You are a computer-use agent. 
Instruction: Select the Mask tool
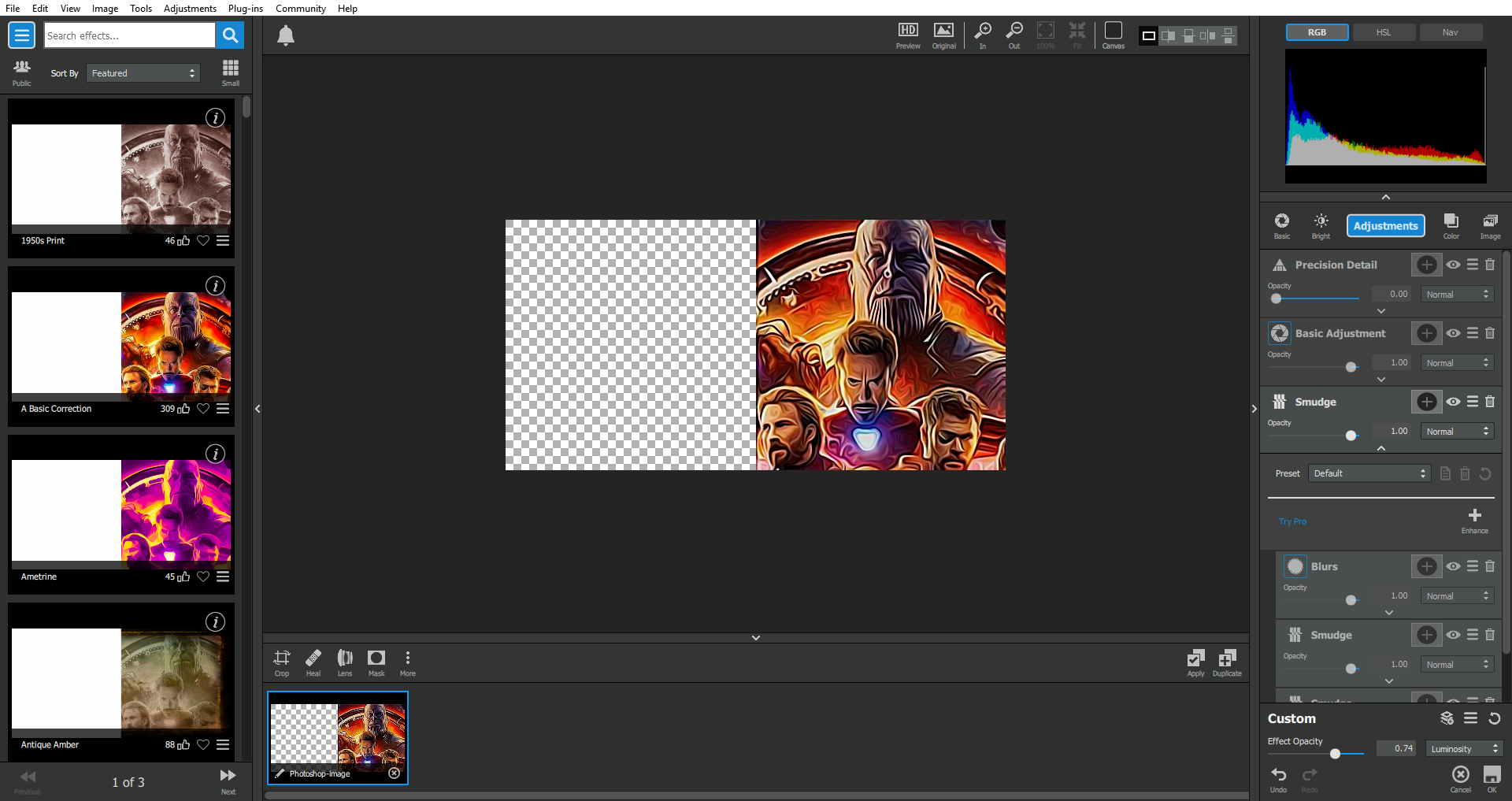pyautogui.click(x=376, y=662)
